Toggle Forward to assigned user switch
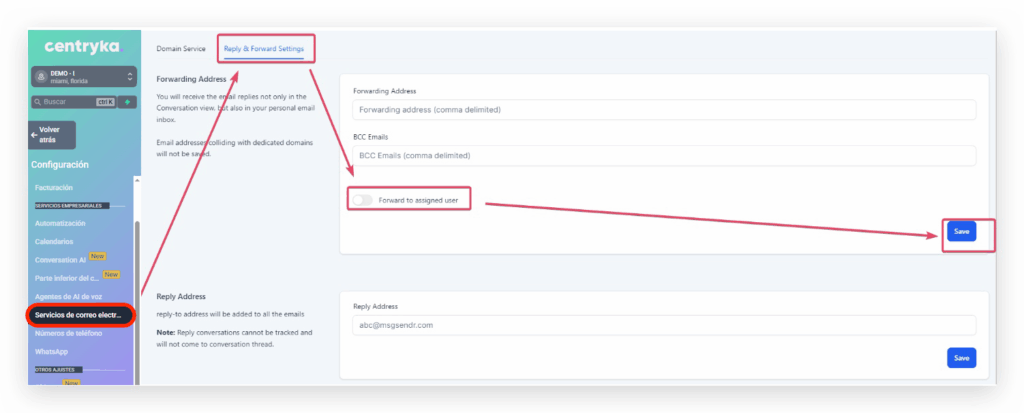 point(362,200)
